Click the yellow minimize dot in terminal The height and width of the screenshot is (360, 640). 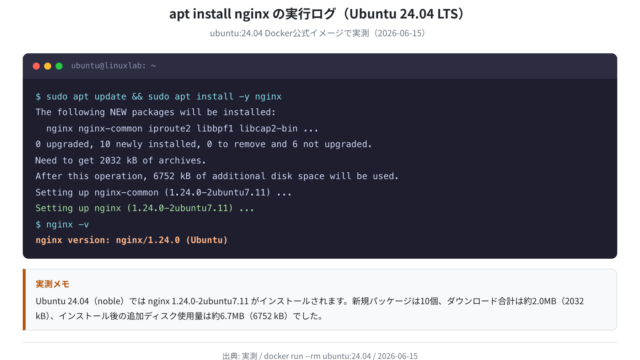click(x=48, y=66)
